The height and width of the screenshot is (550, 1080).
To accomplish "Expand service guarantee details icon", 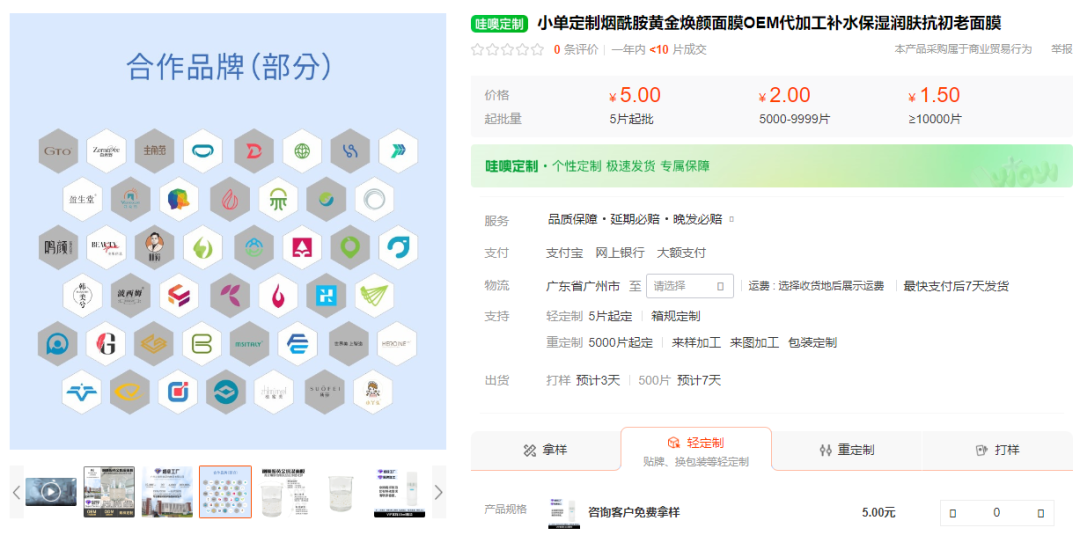I will pyautogui.click(x=731, y=219).
